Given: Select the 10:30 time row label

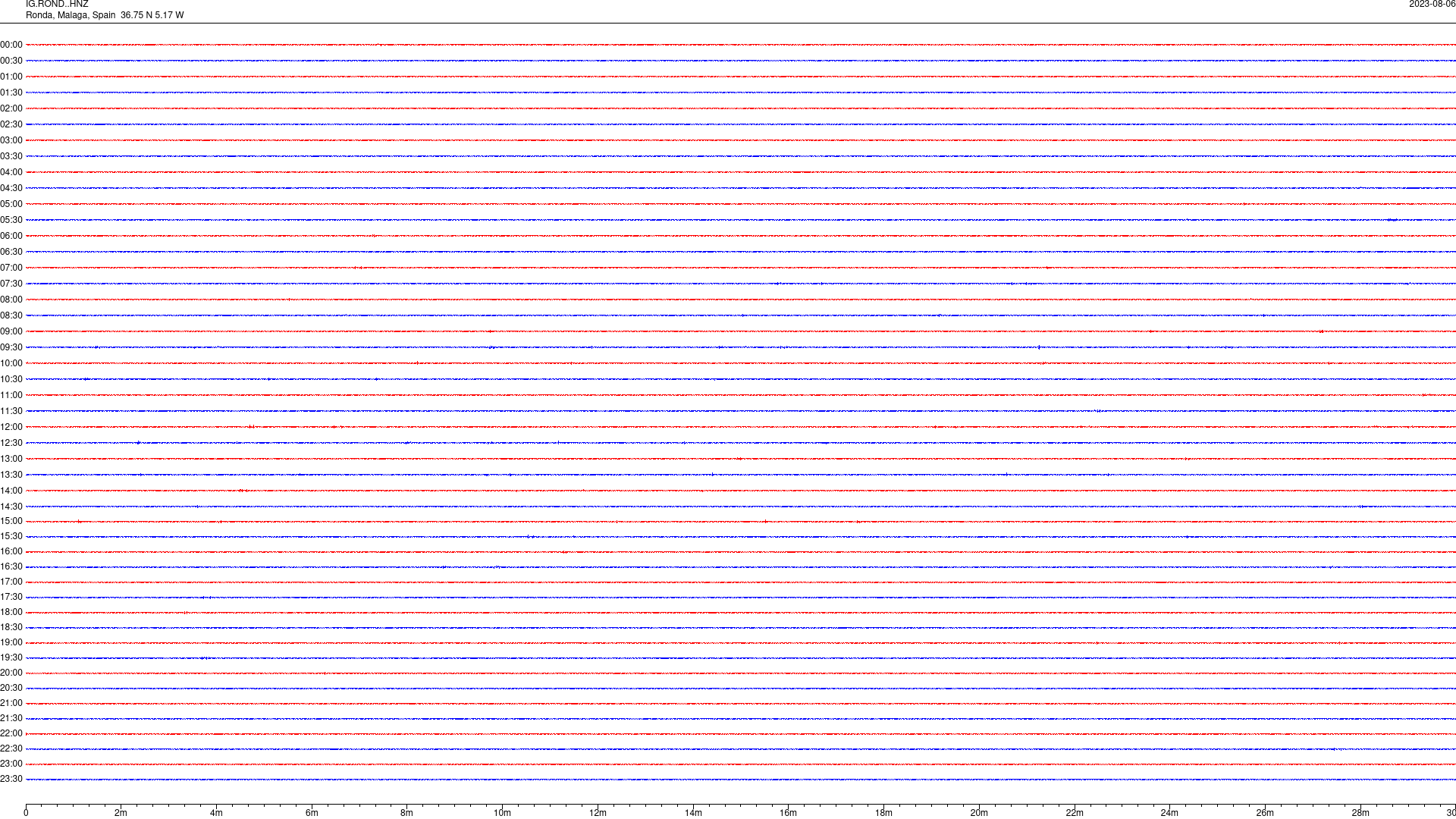Looking at the screenshot, I should pyautogui.click(x=11, y=379).
